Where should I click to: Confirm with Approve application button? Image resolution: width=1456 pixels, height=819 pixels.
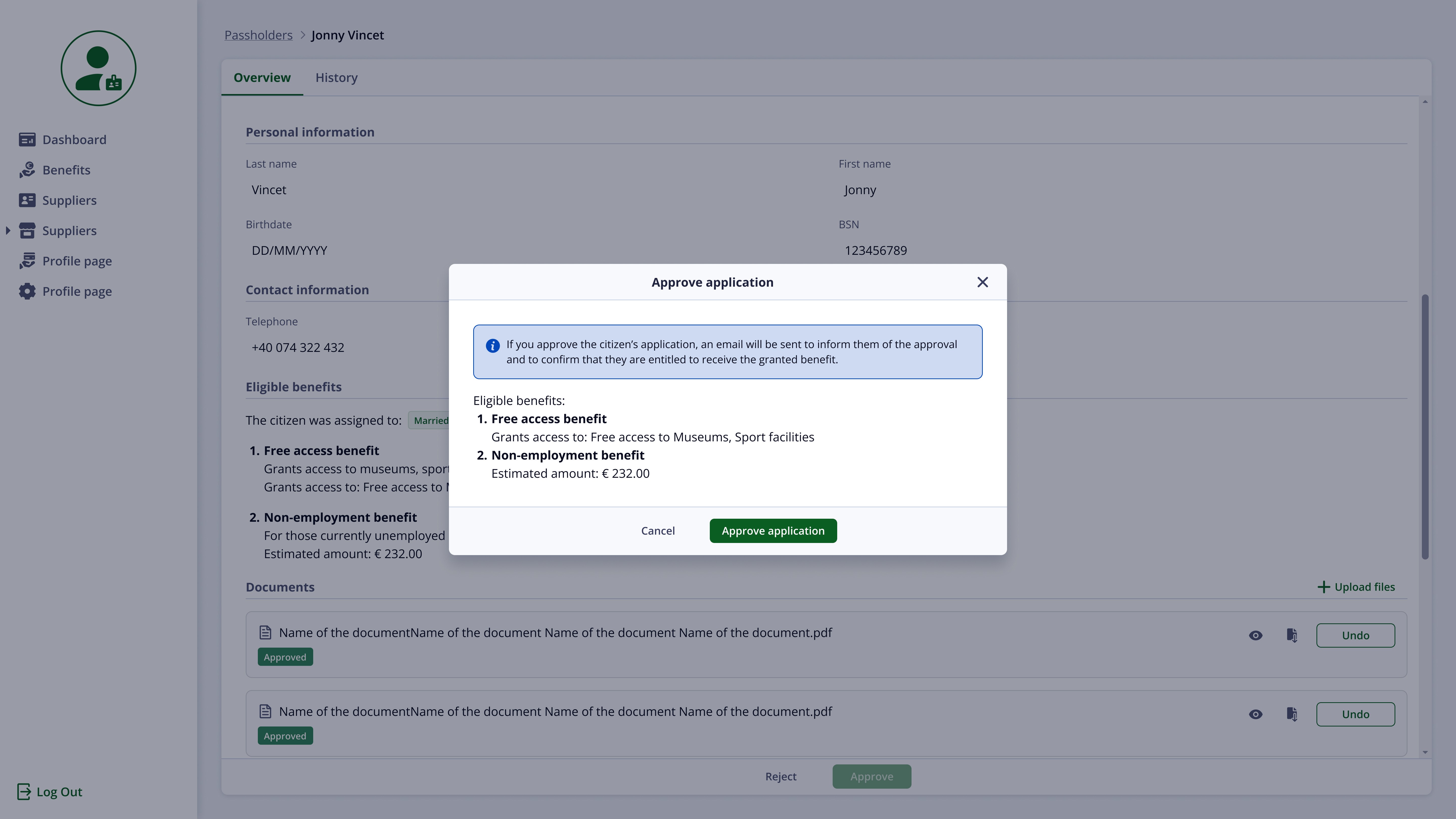(x=773, y=531)
